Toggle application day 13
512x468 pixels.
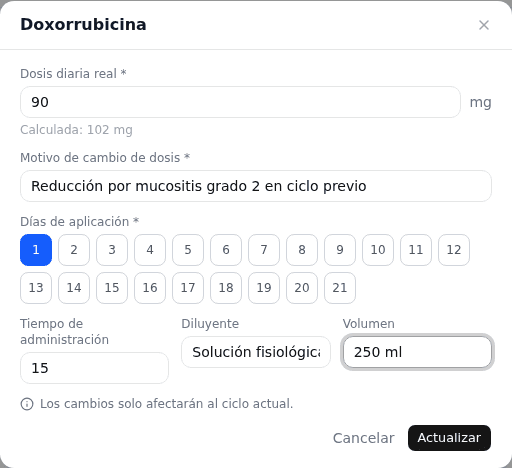(x=36, y=288)
